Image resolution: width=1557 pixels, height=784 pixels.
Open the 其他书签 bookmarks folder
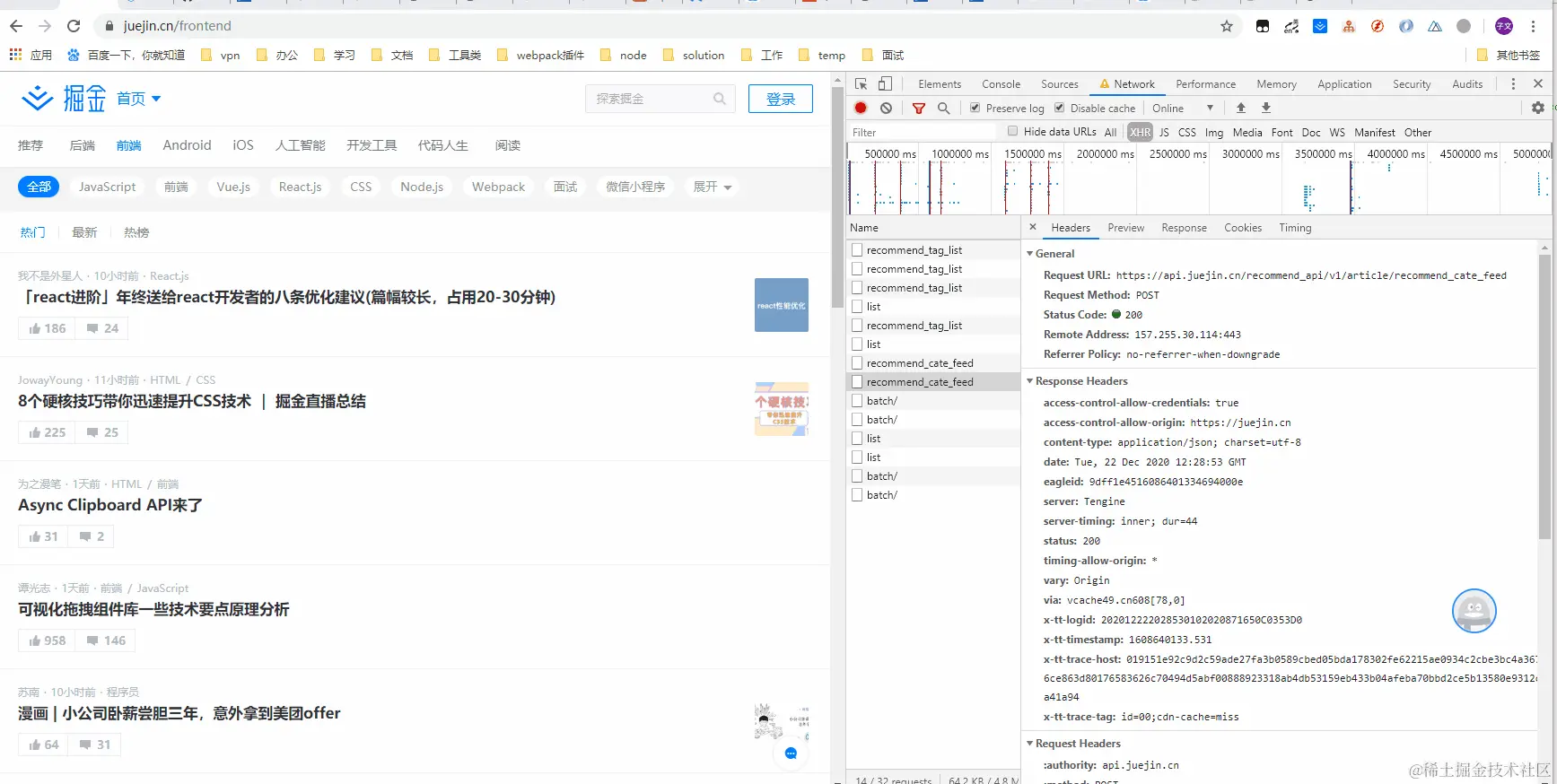[1509, 55]
